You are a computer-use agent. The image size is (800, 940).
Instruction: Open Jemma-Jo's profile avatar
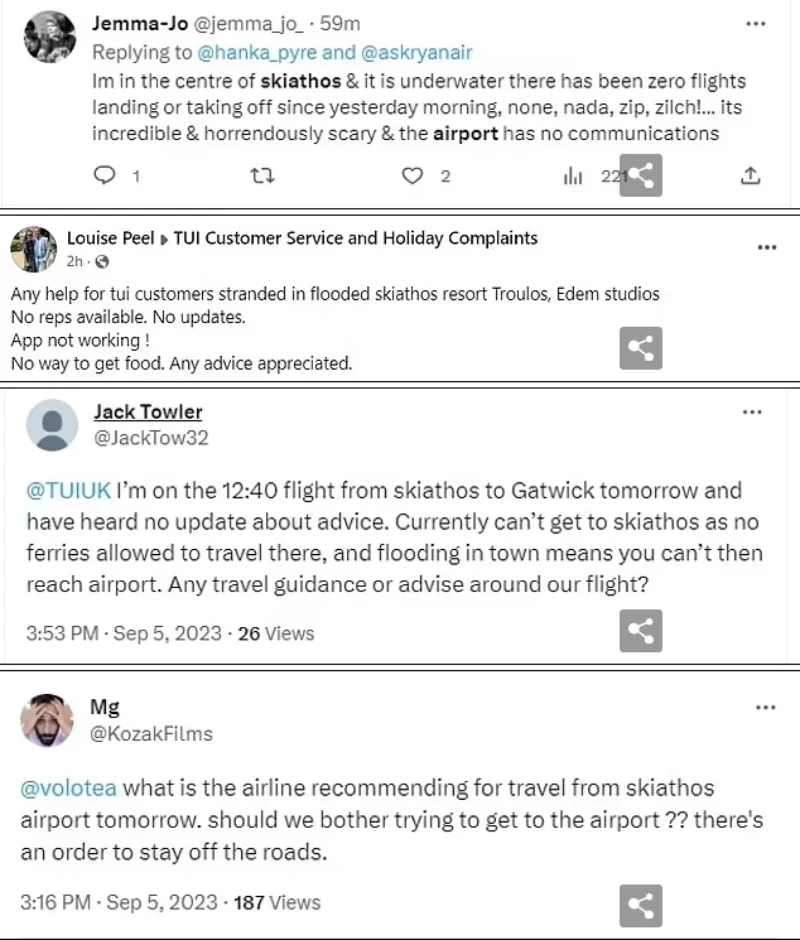pyautogui.click(x=49, y=36)
